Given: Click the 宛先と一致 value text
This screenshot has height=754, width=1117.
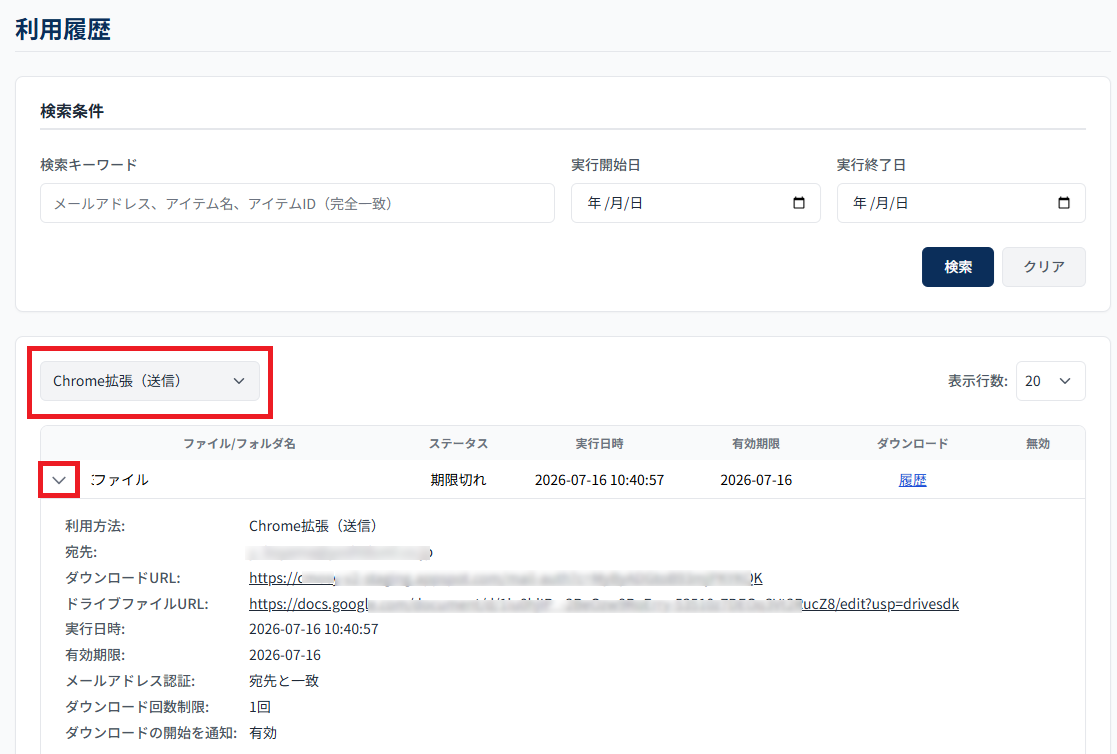Looking at the screenshot, I should pos(284,681).
